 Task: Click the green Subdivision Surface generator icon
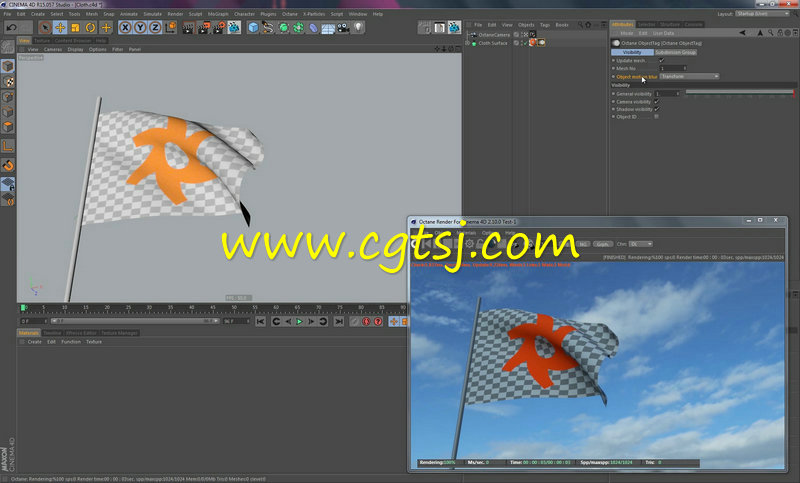283,28
